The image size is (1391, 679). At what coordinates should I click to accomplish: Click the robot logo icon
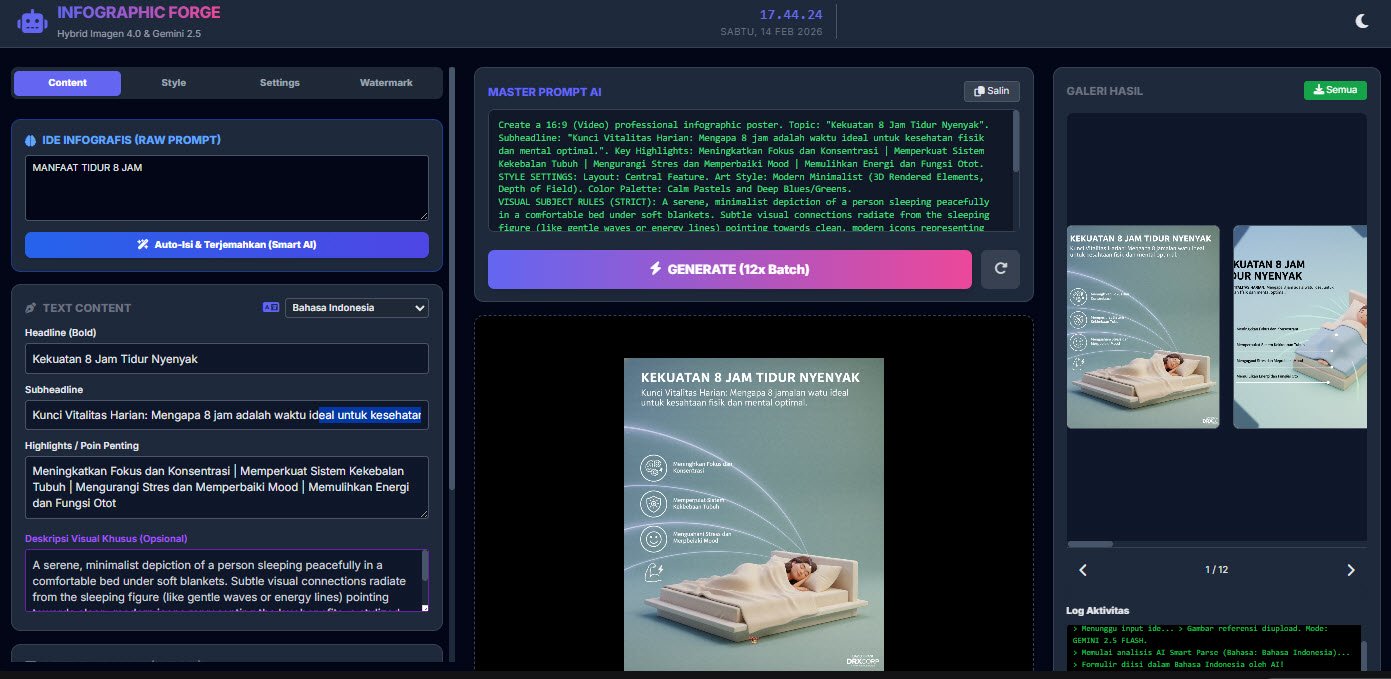click(x=32, y=21)
